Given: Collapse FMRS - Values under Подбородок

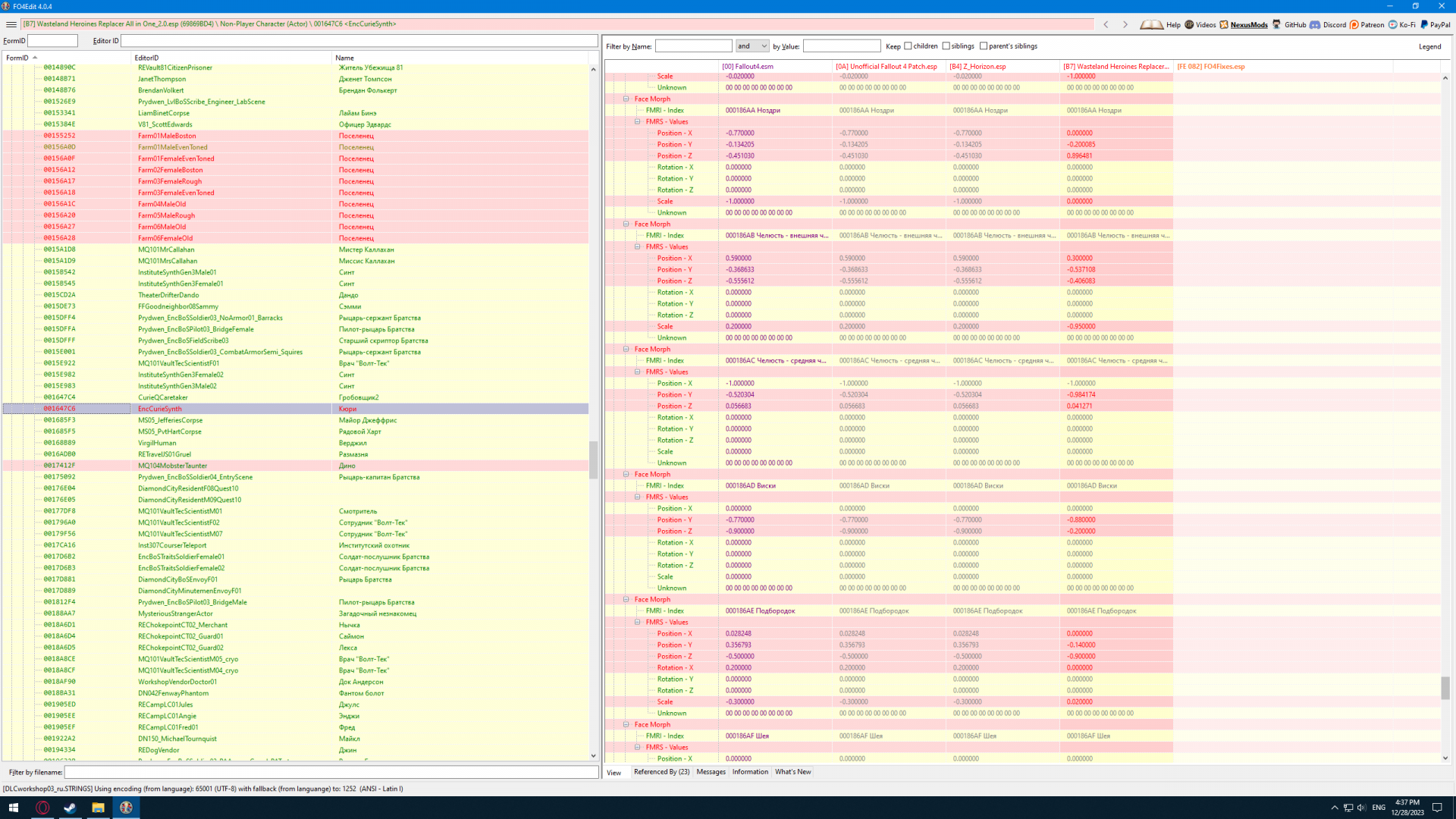Looking at the screenshot, I should pos(638,623).
